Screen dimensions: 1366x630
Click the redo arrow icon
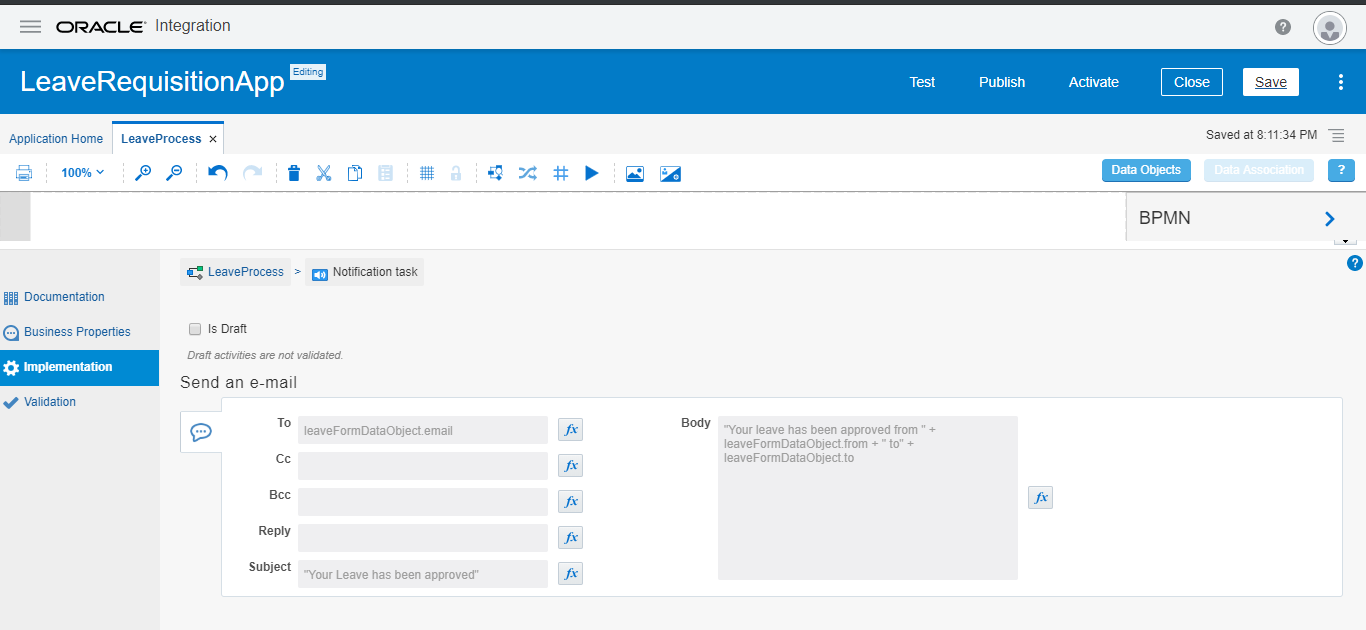(x=252, y=173)
